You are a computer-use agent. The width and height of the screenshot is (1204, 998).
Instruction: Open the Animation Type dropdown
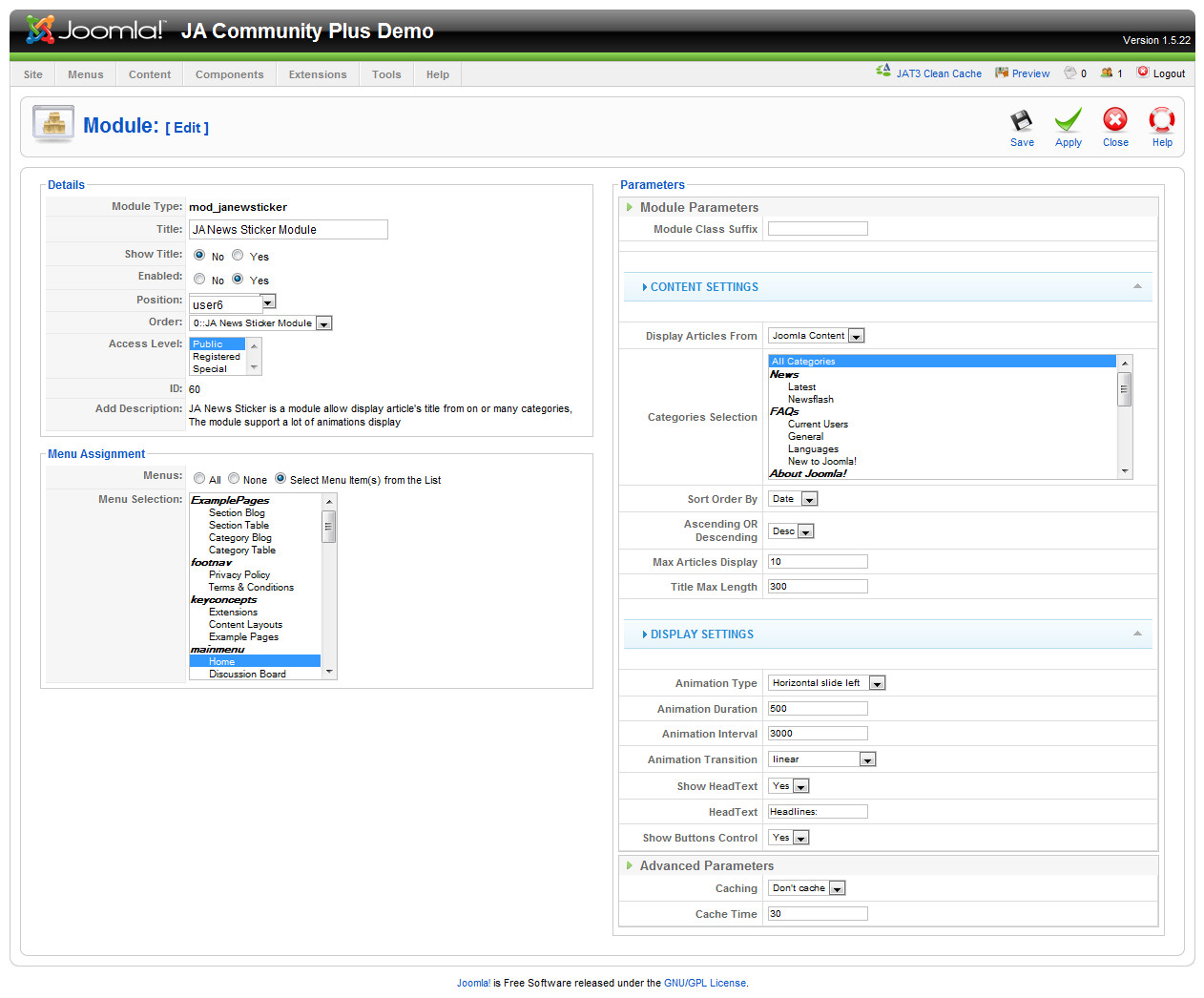877,683
